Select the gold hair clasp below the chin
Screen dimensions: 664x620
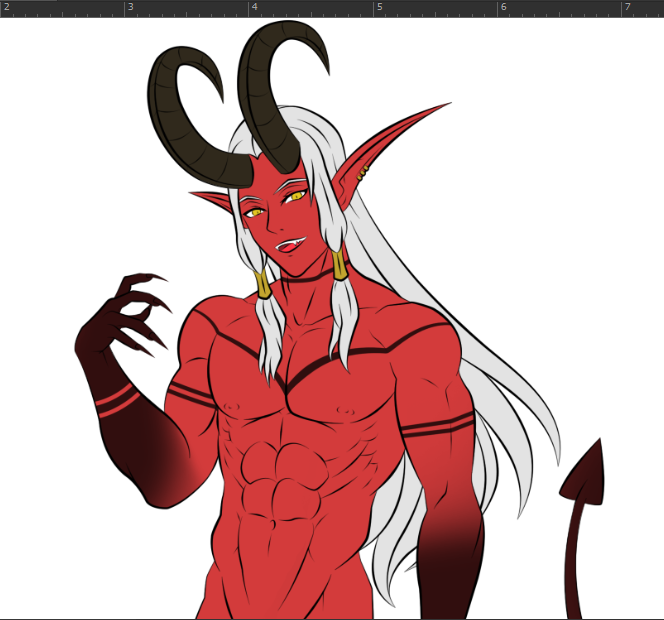pyautogui.click(x=263, y=284)
